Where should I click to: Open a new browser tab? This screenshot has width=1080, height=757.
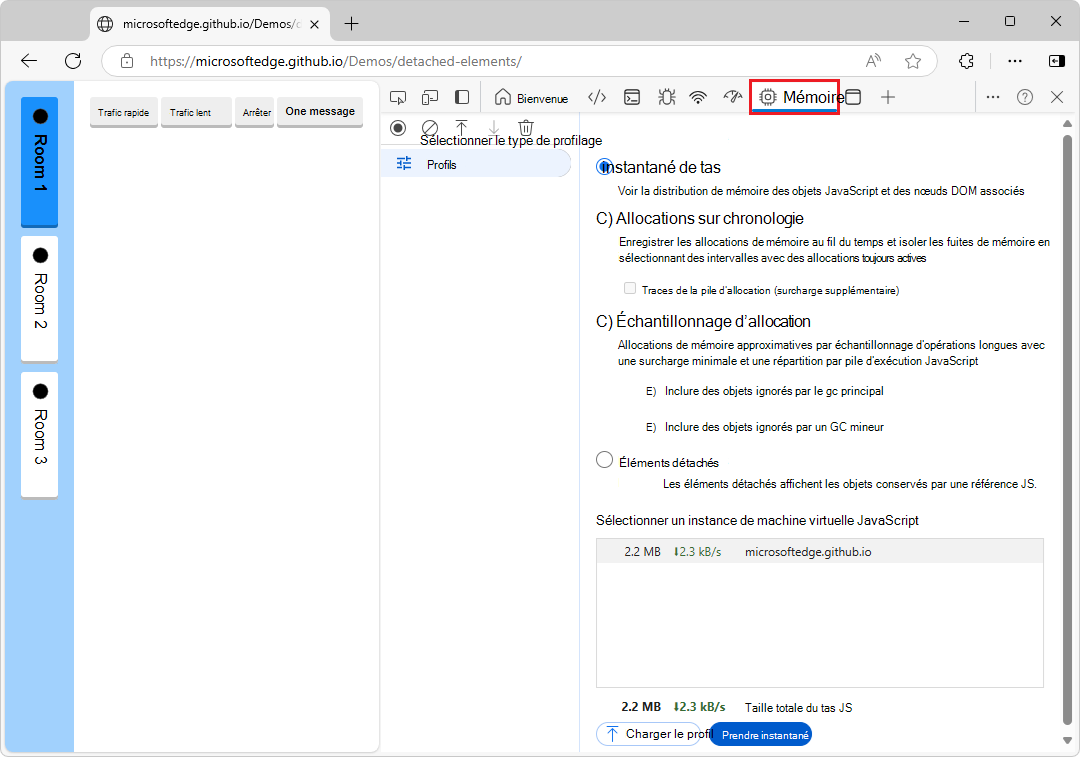[351, 24]
